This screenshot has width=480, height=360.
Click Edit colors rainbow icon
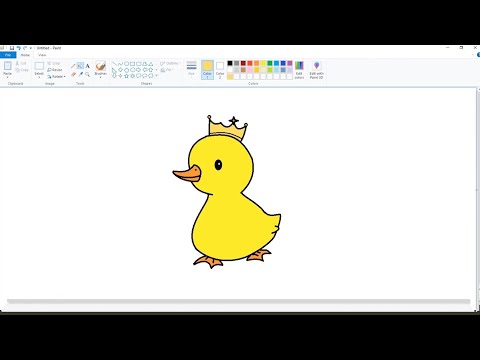click(299, 65)
